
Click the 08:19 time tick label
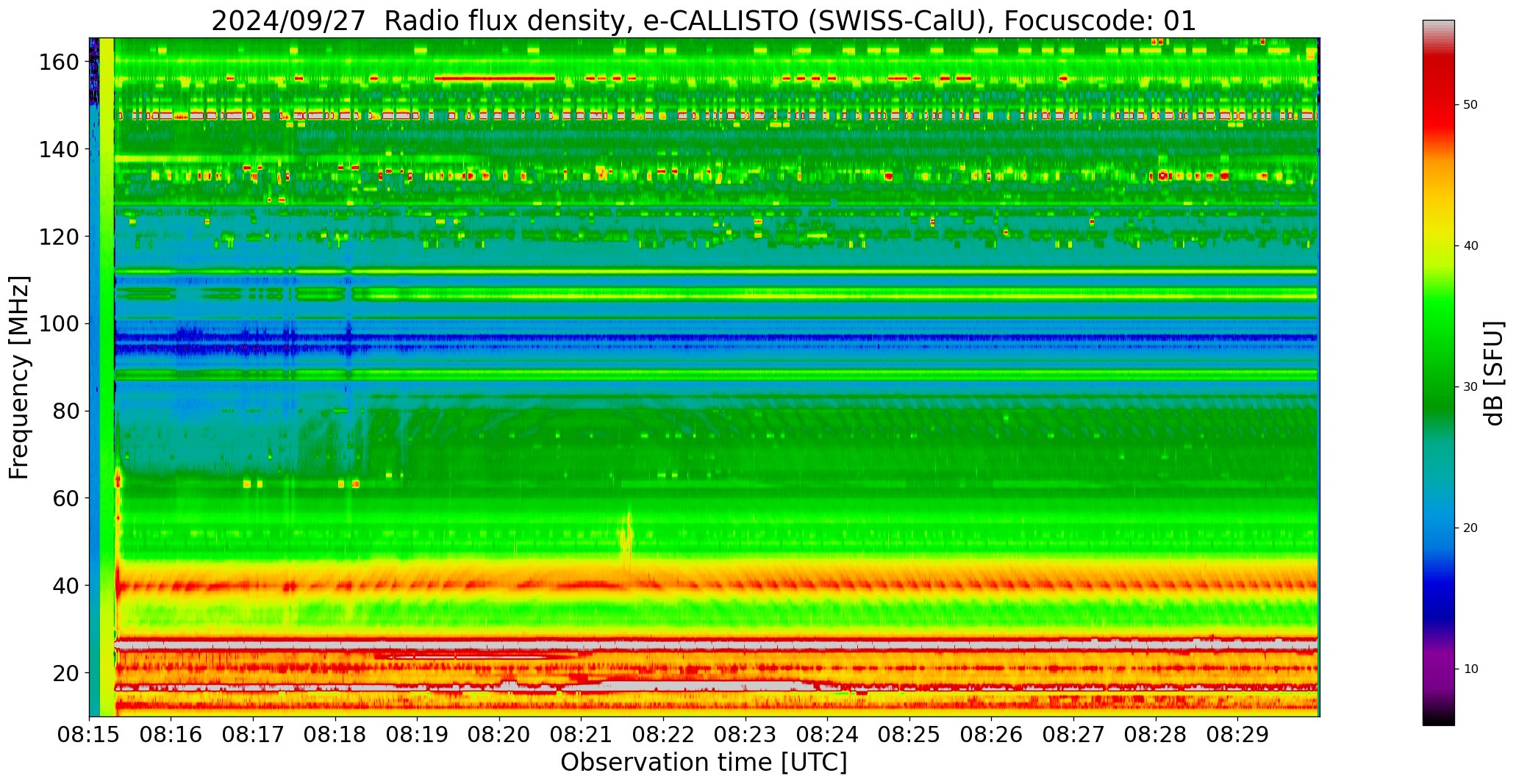418,735
